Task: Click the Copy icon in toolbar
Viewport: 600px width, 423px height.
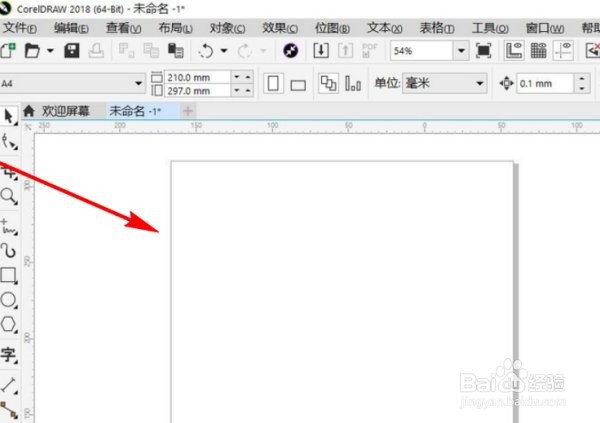Action: tap(151, 50)
